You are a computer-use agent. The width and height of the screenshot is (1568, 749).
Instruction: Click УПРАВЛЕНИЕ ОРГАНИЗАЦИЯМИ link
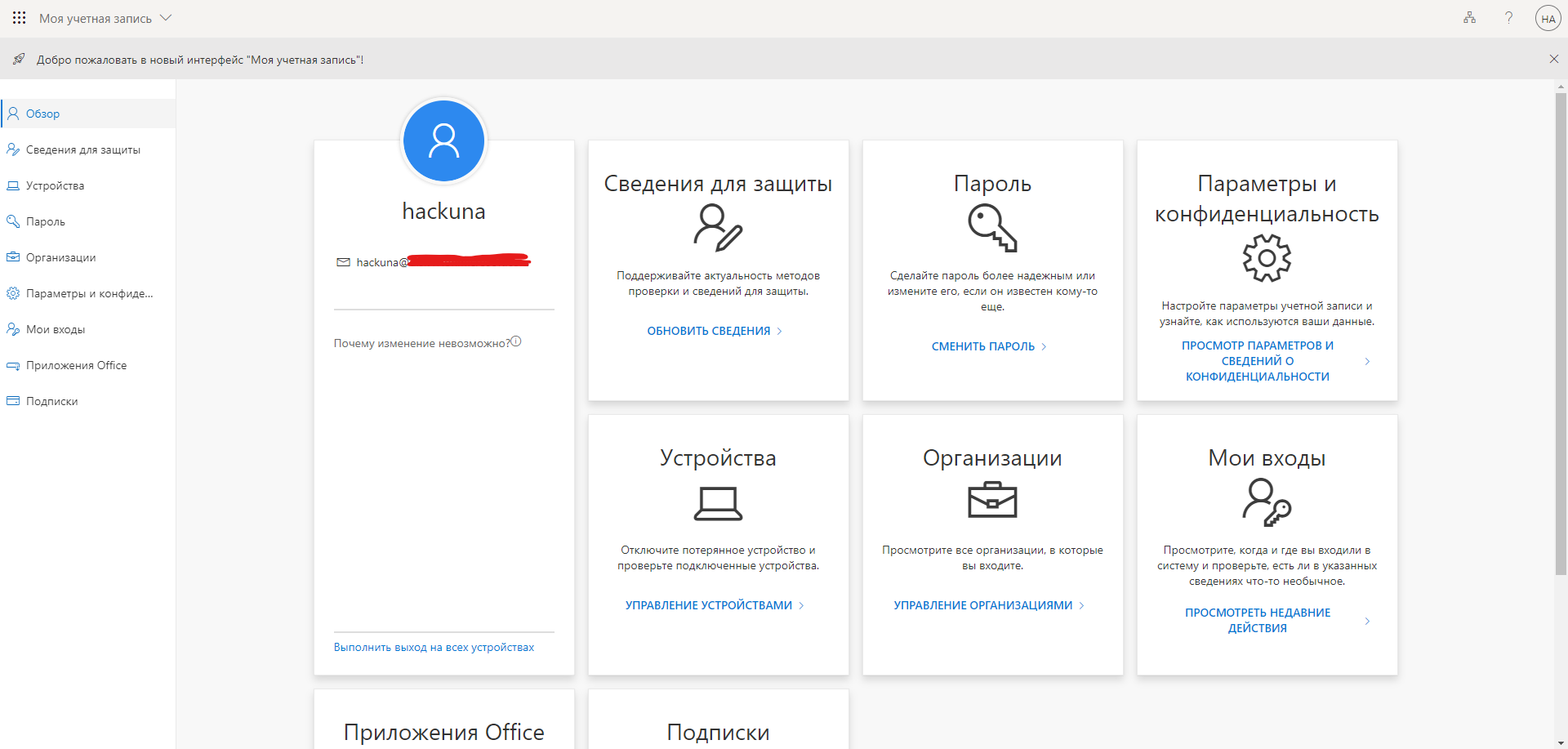(983, 605)
